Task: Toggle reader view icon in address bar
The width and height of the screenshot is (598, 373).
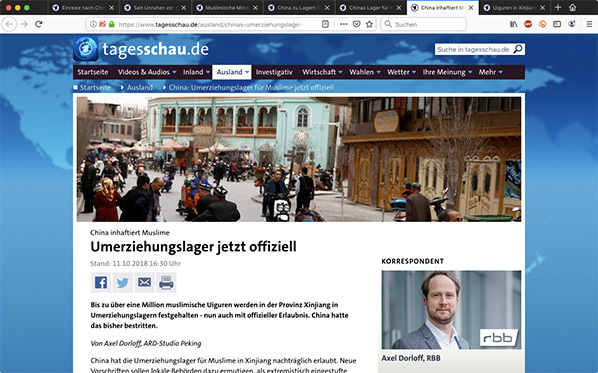Action: [x=325, y=24]
